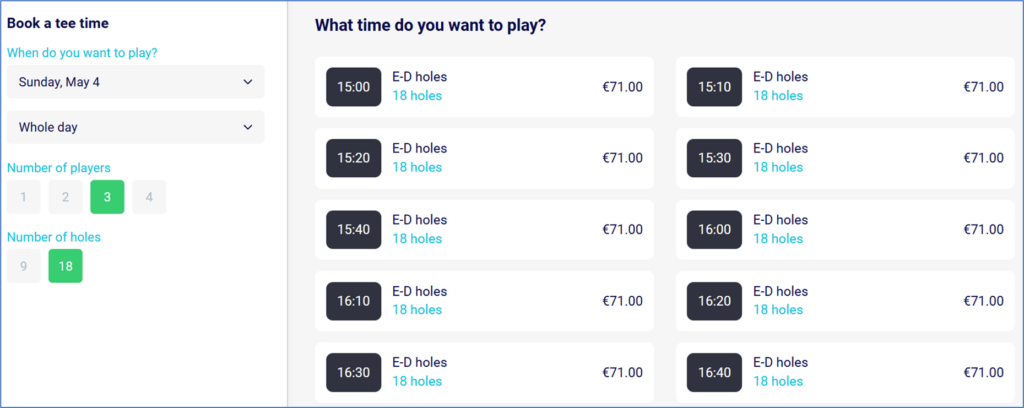This screenshot has height=408, width=1024.
Task: Select the 15:40 tee time card
Action: [484, 230]
